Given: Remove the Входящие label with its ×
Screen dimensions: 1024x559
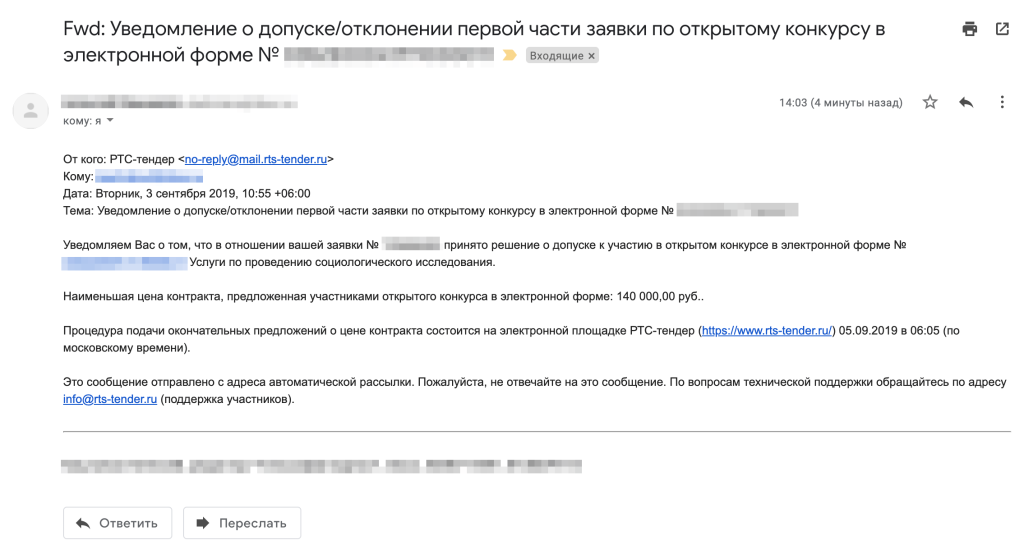Looking at the screenshot, I should pyautogui.click(x=591, y=56).
